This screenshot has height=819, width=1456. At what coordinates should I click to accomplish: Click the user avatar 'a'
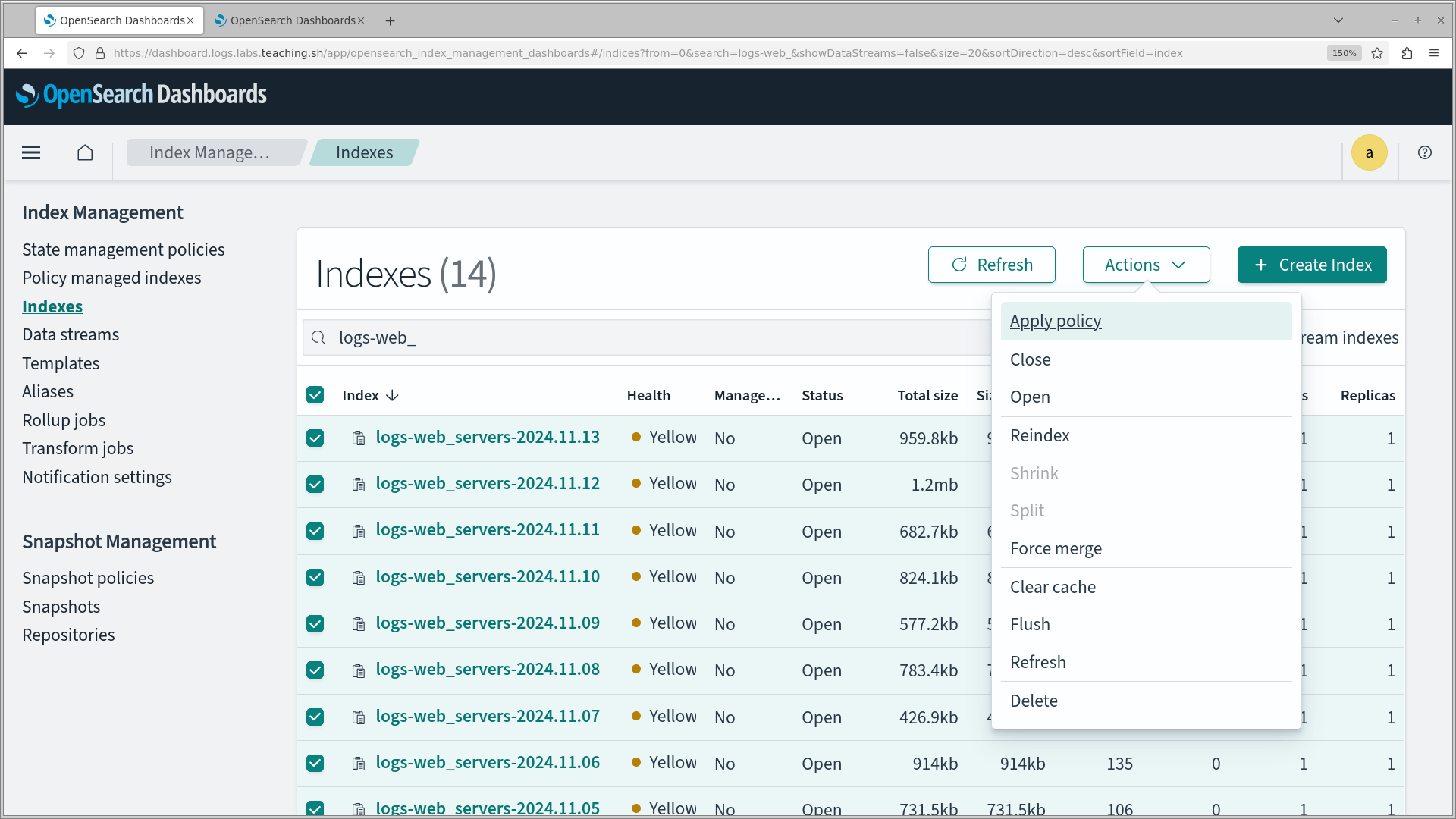click(1369, 152)
